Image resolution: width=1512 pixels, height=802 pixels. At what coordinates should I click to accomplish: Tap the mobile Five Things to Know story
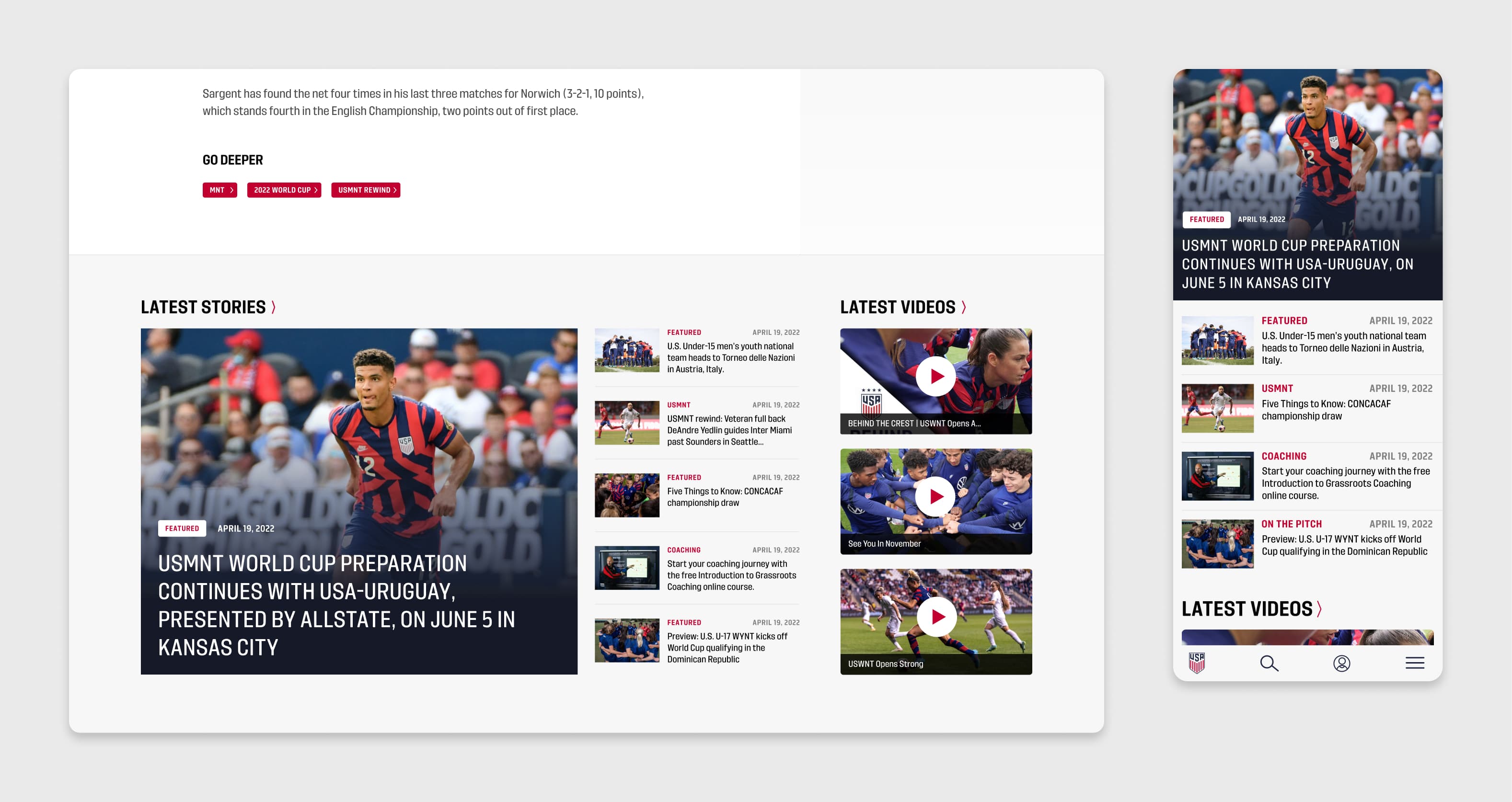[x=1326, y=410]
